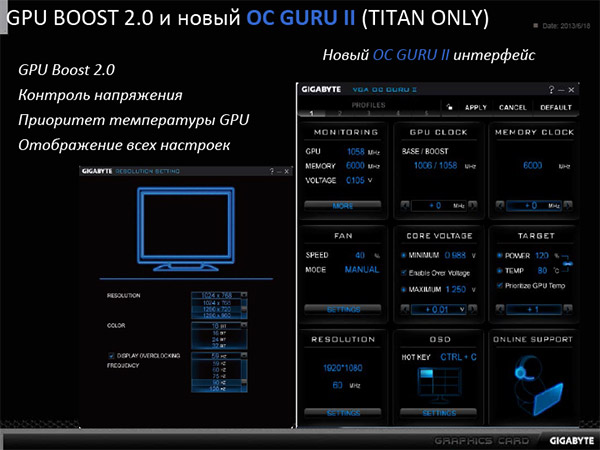Click the MANUAL fan mode value
The height and width of the screenshot is (450, 600).
click(x=362, y=269)
